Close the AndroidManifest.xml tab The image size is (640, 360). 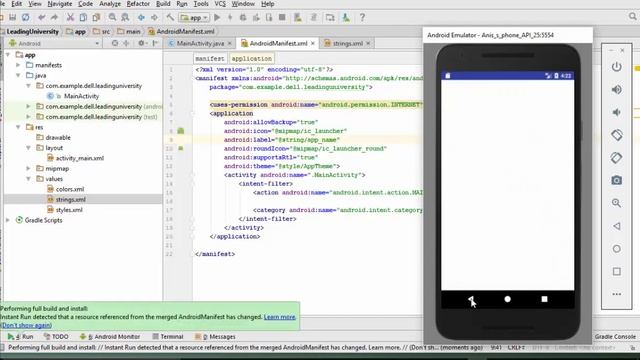313,43
